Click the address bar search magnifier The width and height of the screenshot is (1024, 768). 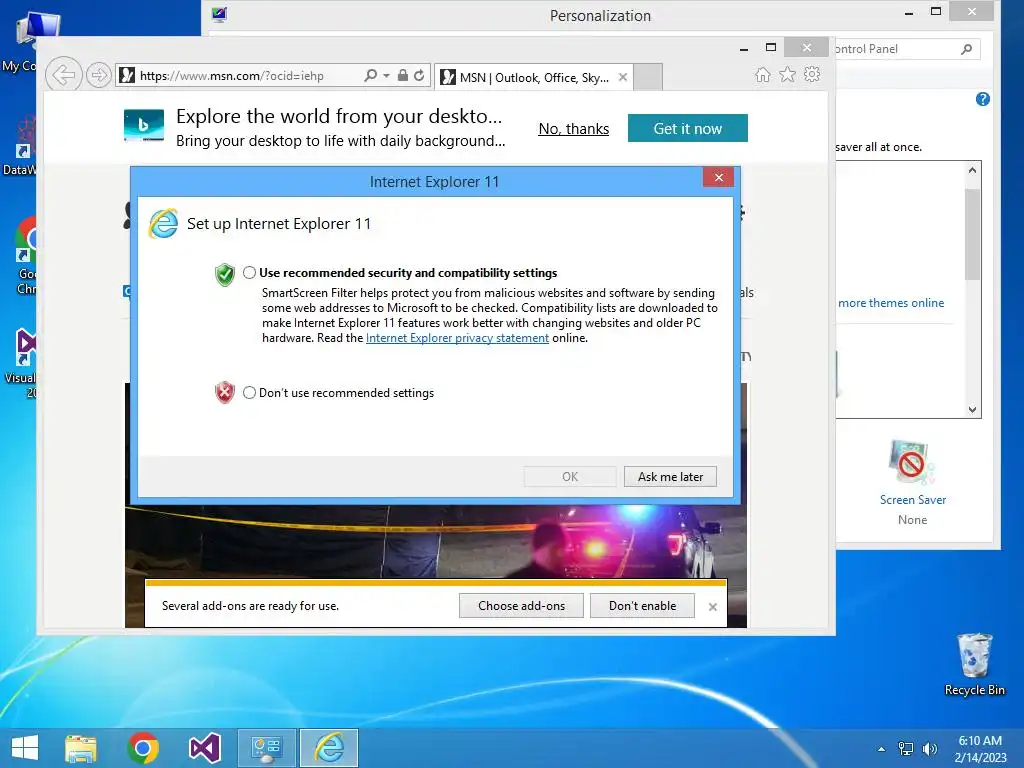(370, 75)
